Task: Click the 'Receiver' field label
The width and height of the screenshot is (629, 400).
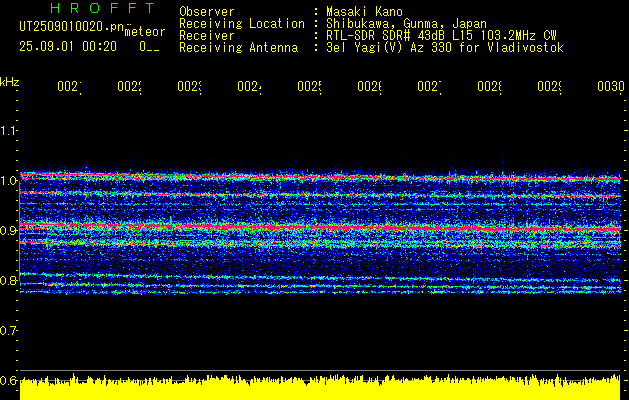Action: pos(207,36)
